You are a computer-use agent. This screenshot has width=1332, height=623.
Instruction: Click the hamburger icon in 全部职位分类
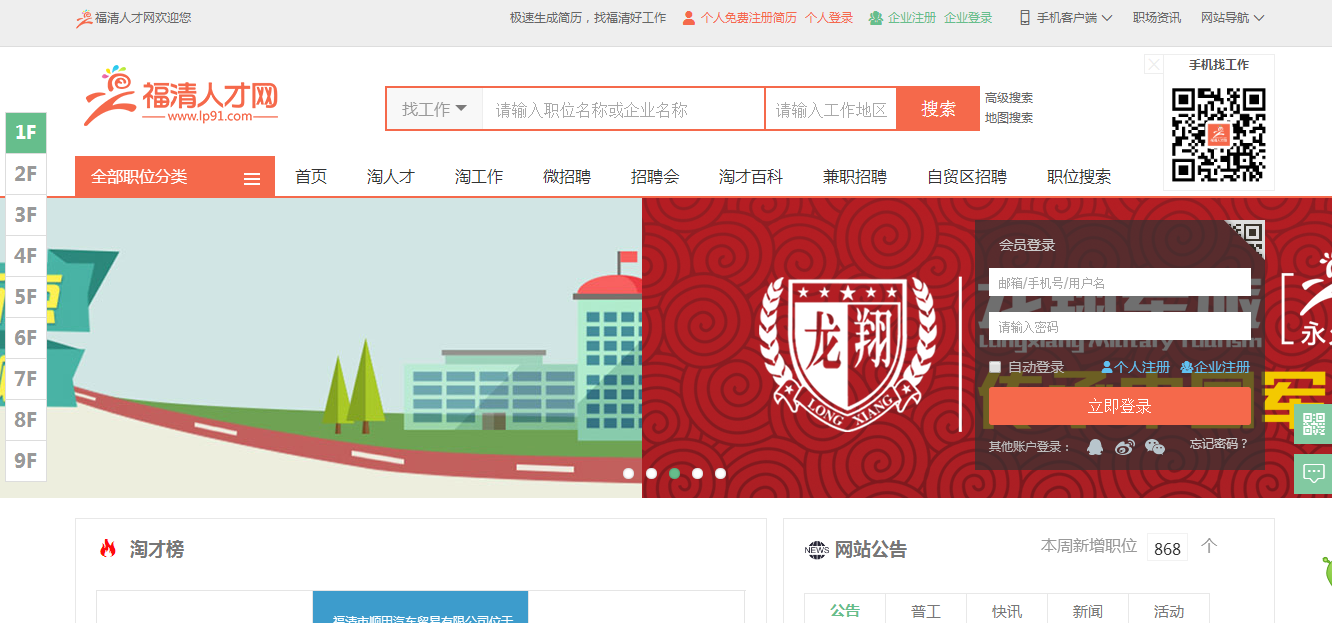[252, 179]
